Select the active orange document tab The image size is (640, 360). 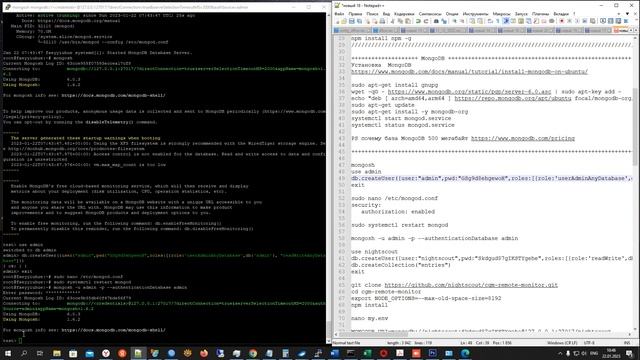620,30
